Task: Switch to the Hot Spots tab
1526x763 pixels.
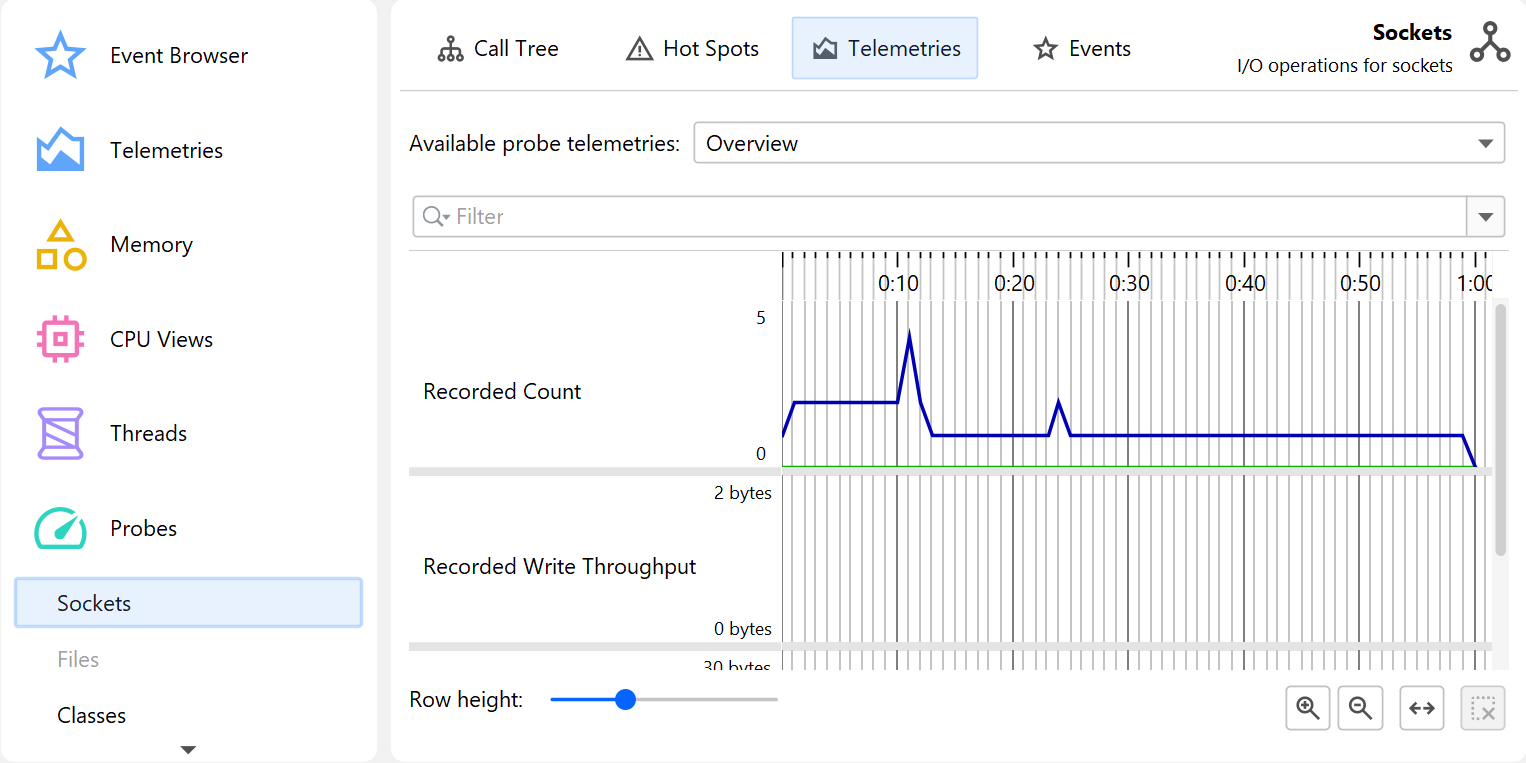Action: tap(692, 48)
